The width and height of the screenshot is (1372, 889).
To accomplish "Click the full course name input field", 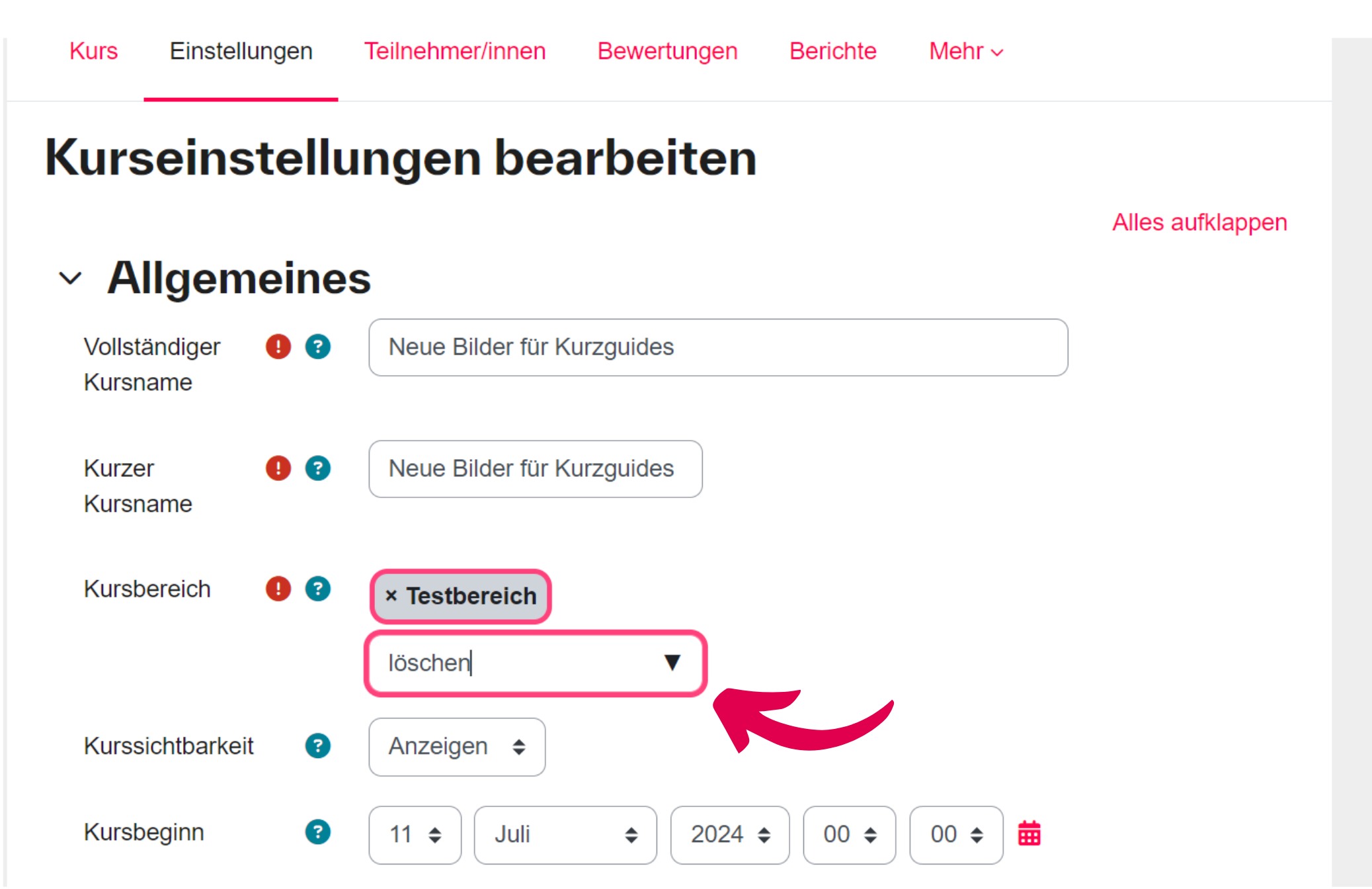I will pos(717,347).
